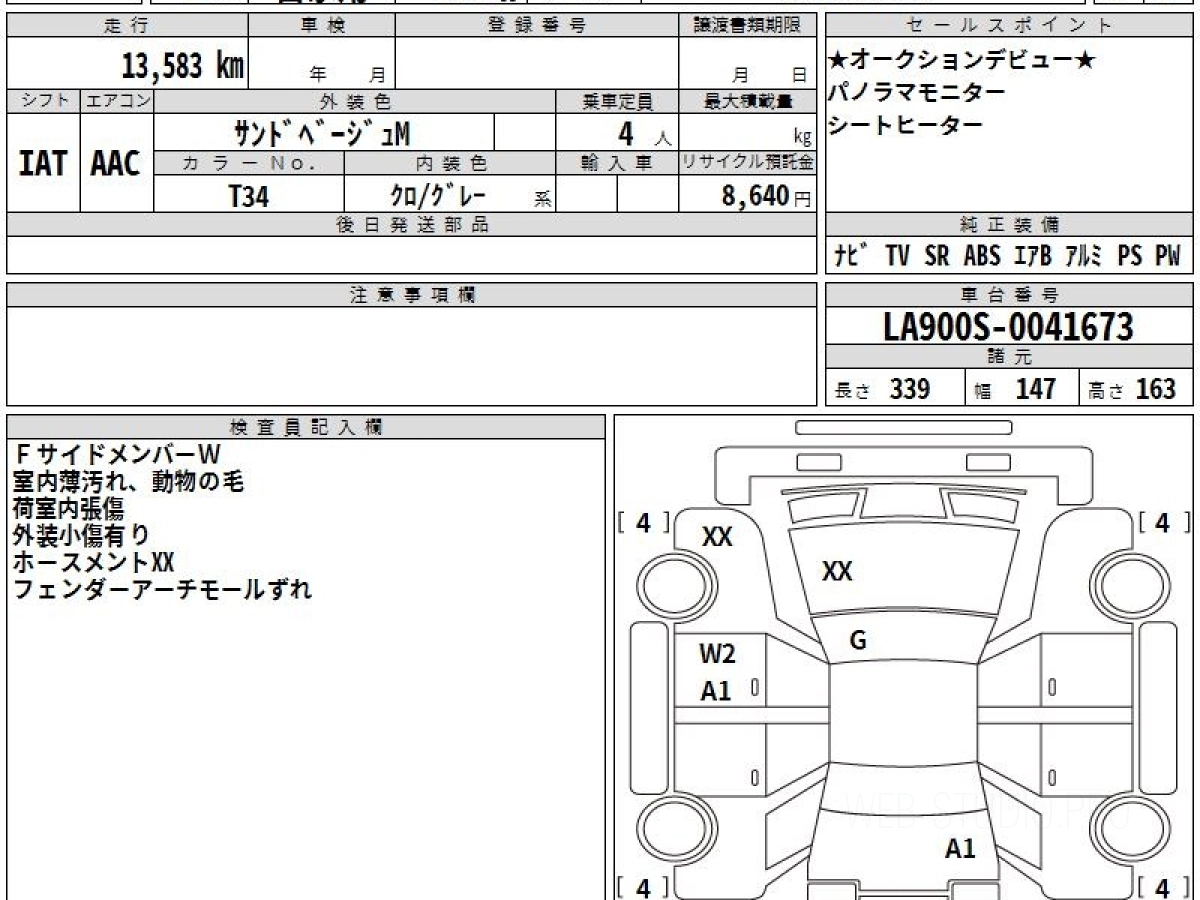Select the ナビ equipment item
This screenshot has height=900, width=1200.
[850, 256]
